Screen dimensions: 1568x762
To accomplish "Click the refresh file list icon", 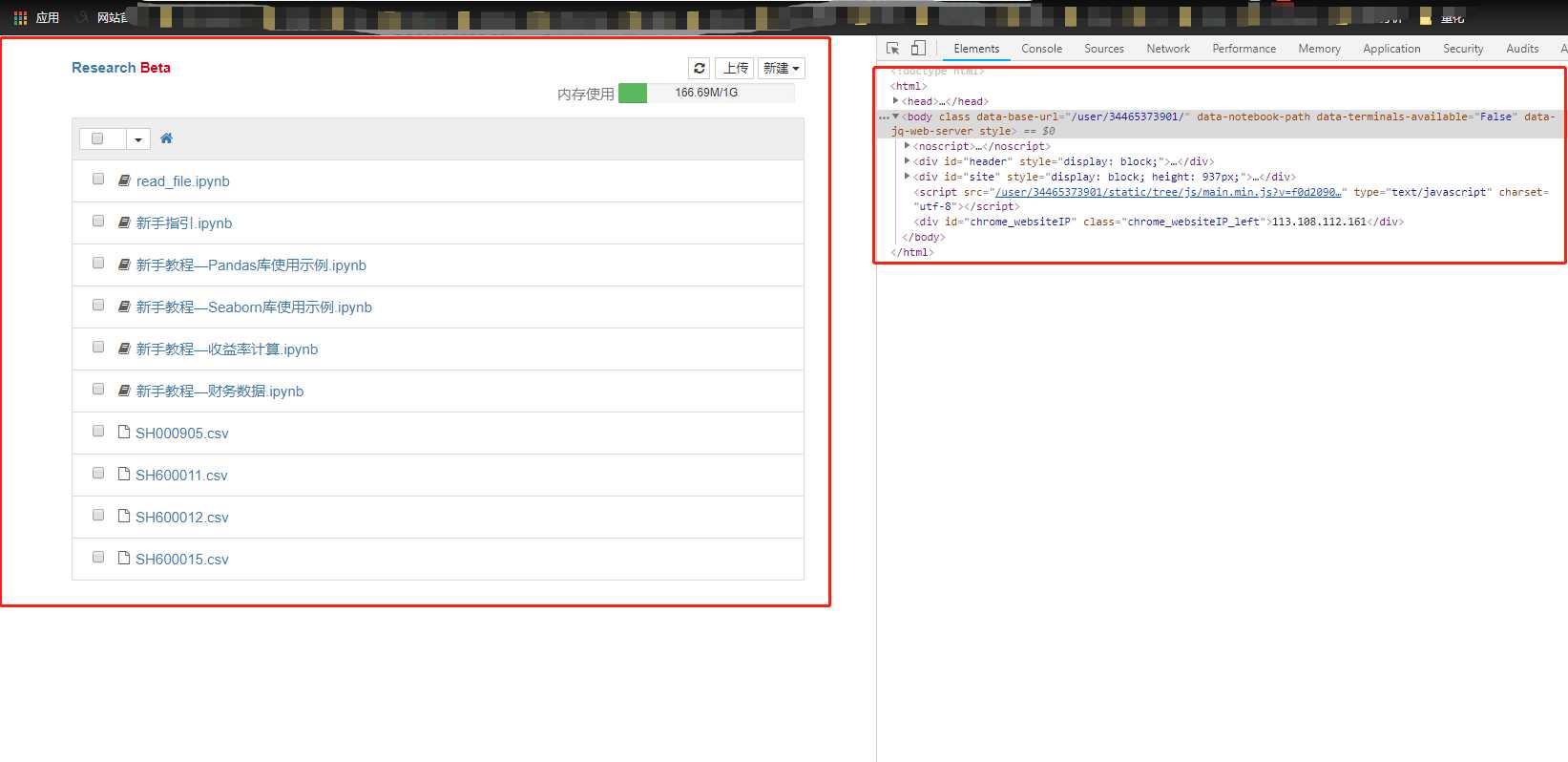I will pos(700,68).
